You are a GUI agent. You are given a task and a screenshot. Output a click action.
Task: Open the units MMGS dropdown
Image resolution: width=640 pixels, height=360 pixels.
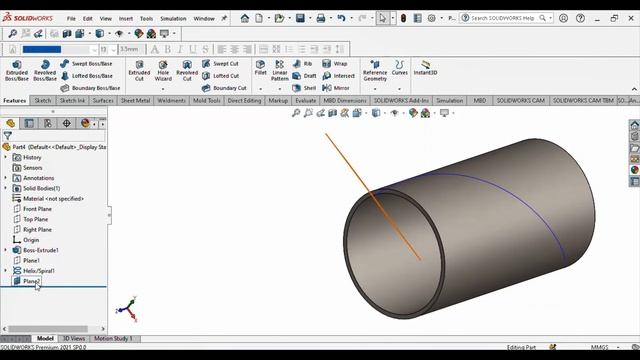coord(618,347)
